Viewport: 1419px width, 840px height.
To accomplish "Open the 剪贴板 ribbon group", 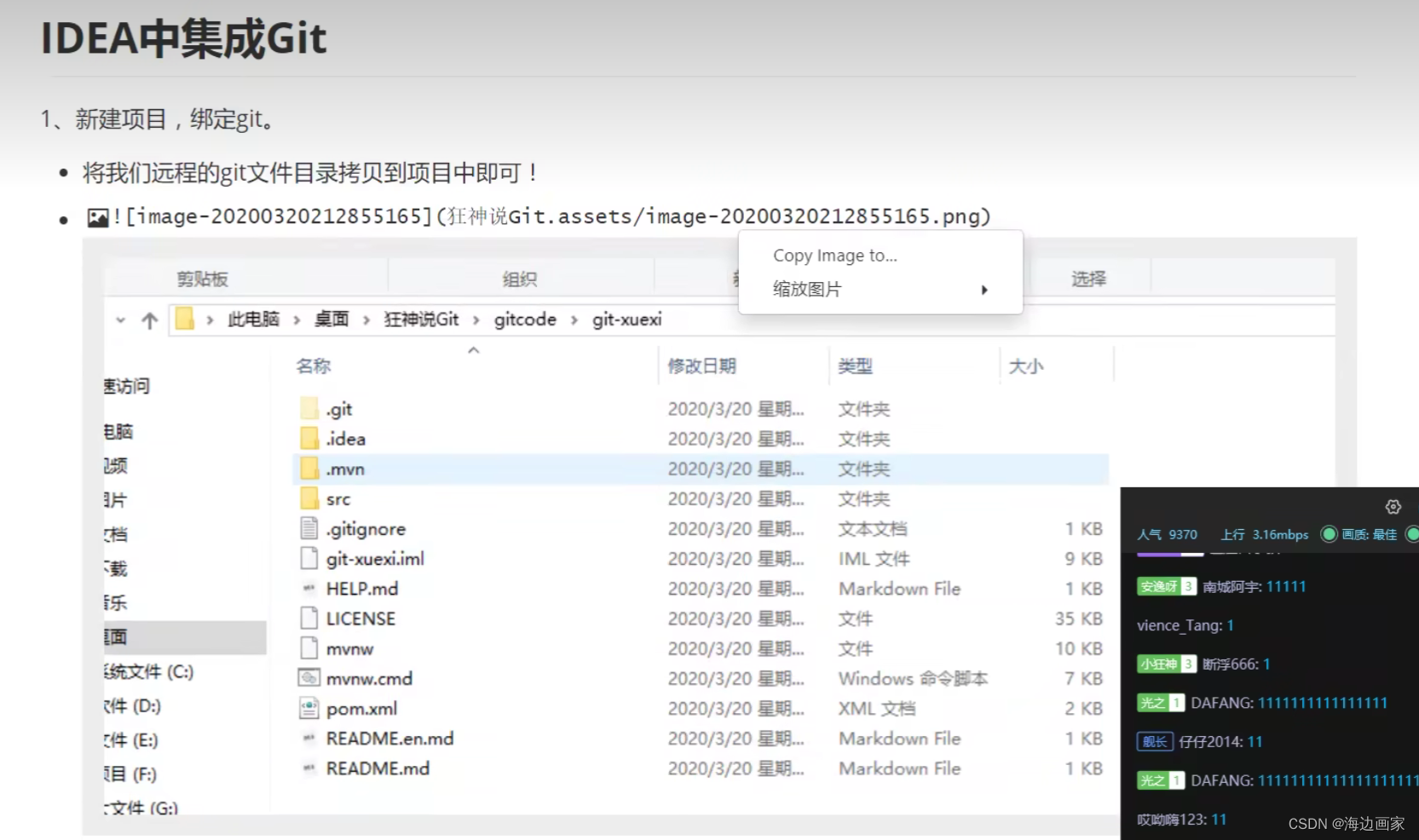I will tap(202, 279).
